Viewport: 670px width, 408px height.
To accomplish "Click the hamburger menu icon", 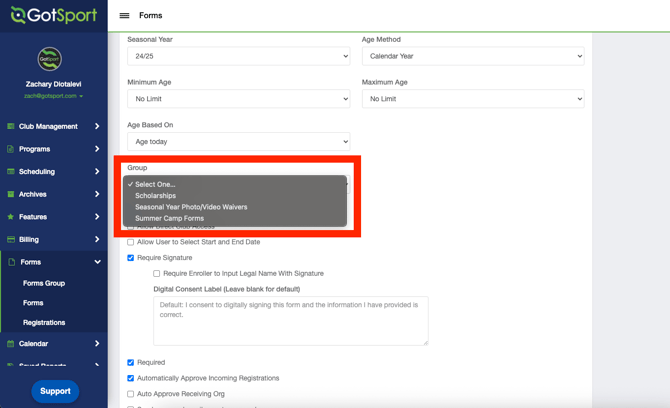I will 124,16.
